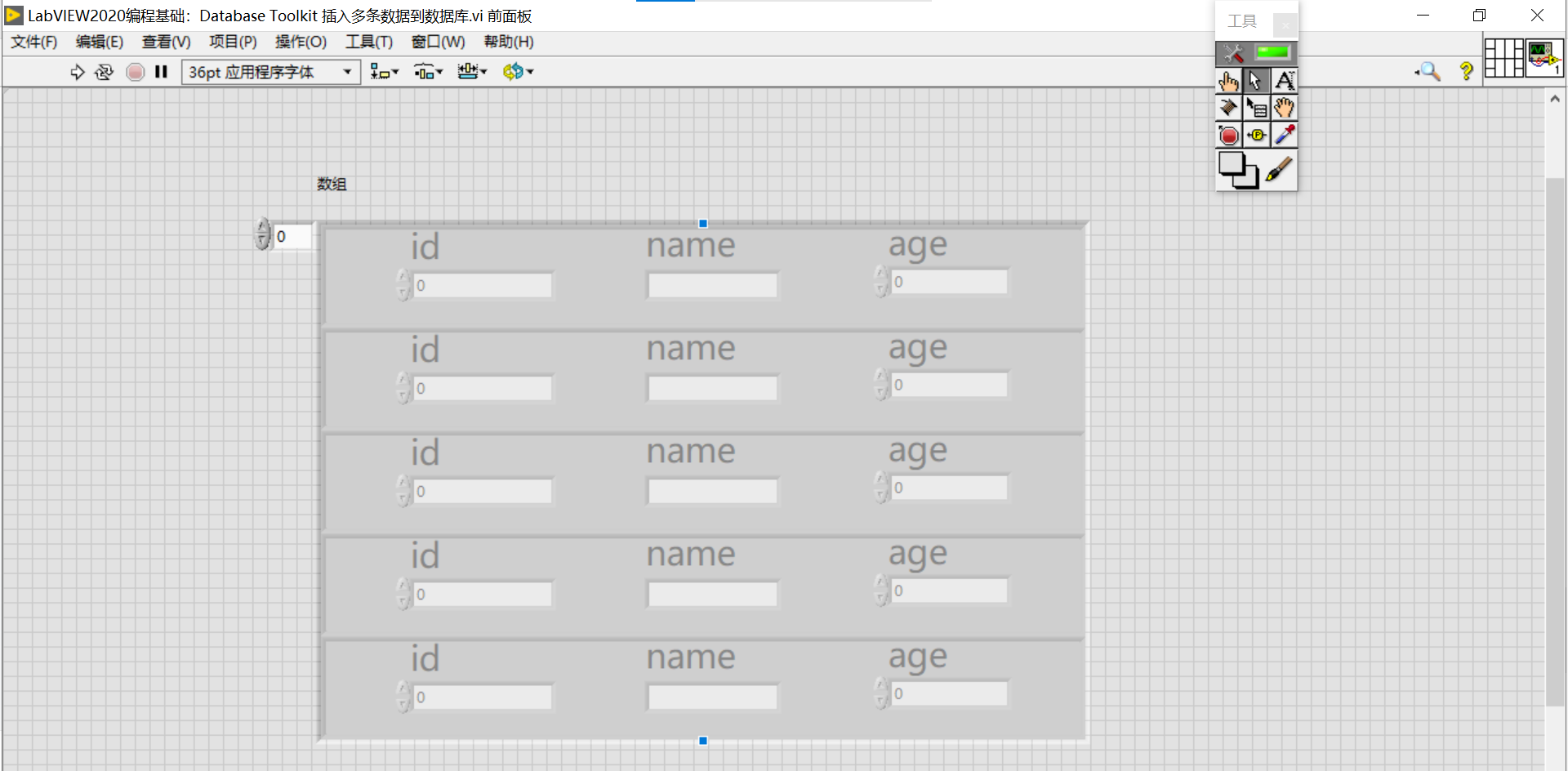Image resolution: width=1568 pixels, height=771 pixels.
Task: Select the Set Breakpoint tool
Action: tap(1229, 135)
